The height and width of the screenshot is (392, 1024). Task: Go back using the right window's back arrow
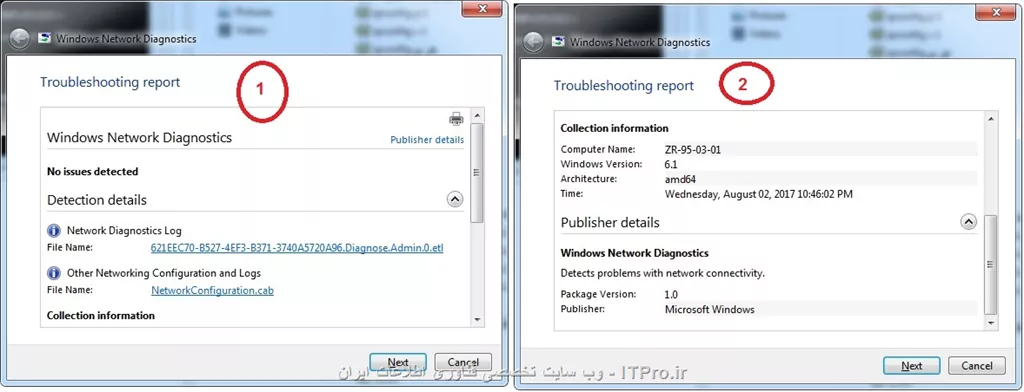(533, 42)
